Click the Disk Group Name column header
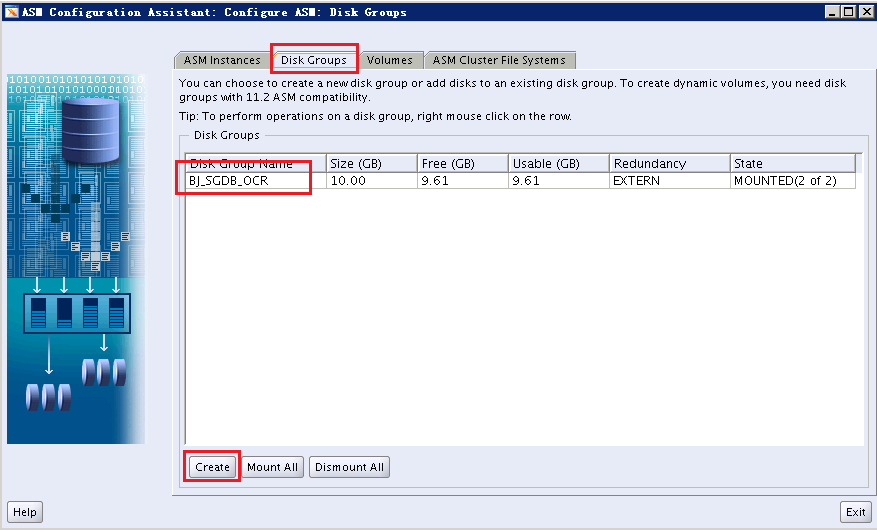877x530 pixels. [x=256, y=163]
